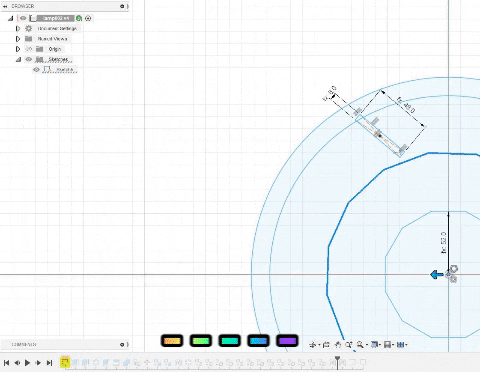Collapse the Browser panel with double-arrow icon

[5, 6]
